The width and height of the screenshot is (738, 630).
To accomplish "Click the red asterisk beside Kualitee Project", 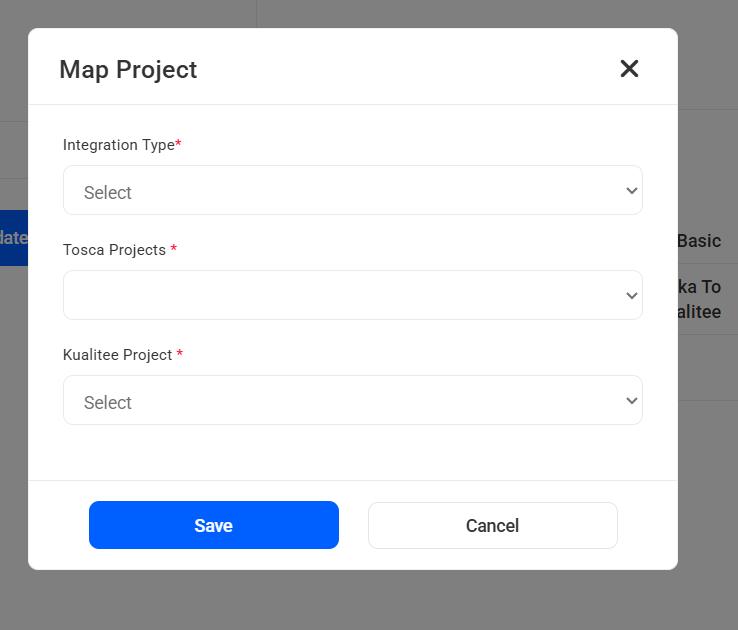I will click(179, 354).
